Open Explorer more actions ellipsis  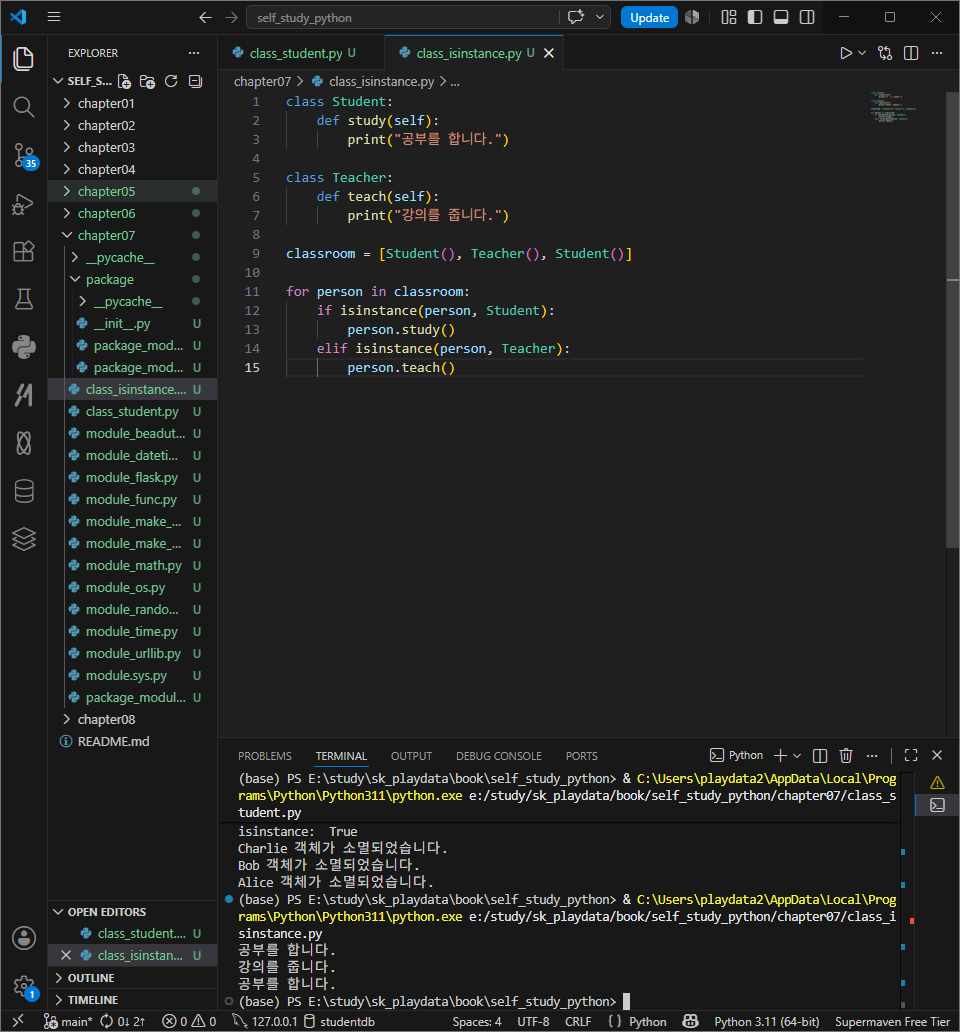(193, 53)
